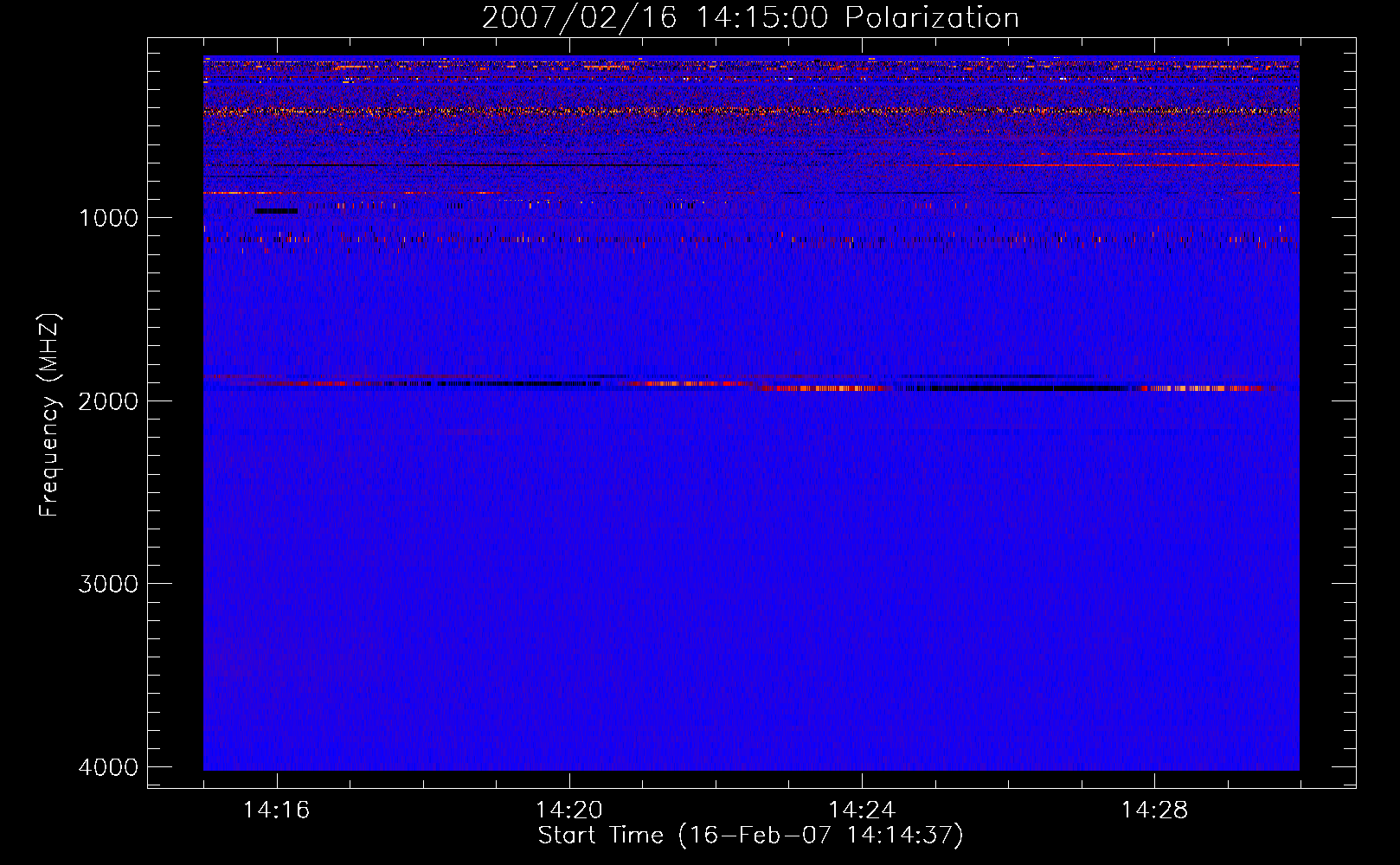Click the 1000 frequency tick label
Viewport: 1400px width, 865px height.
click(x=108, y=217)
